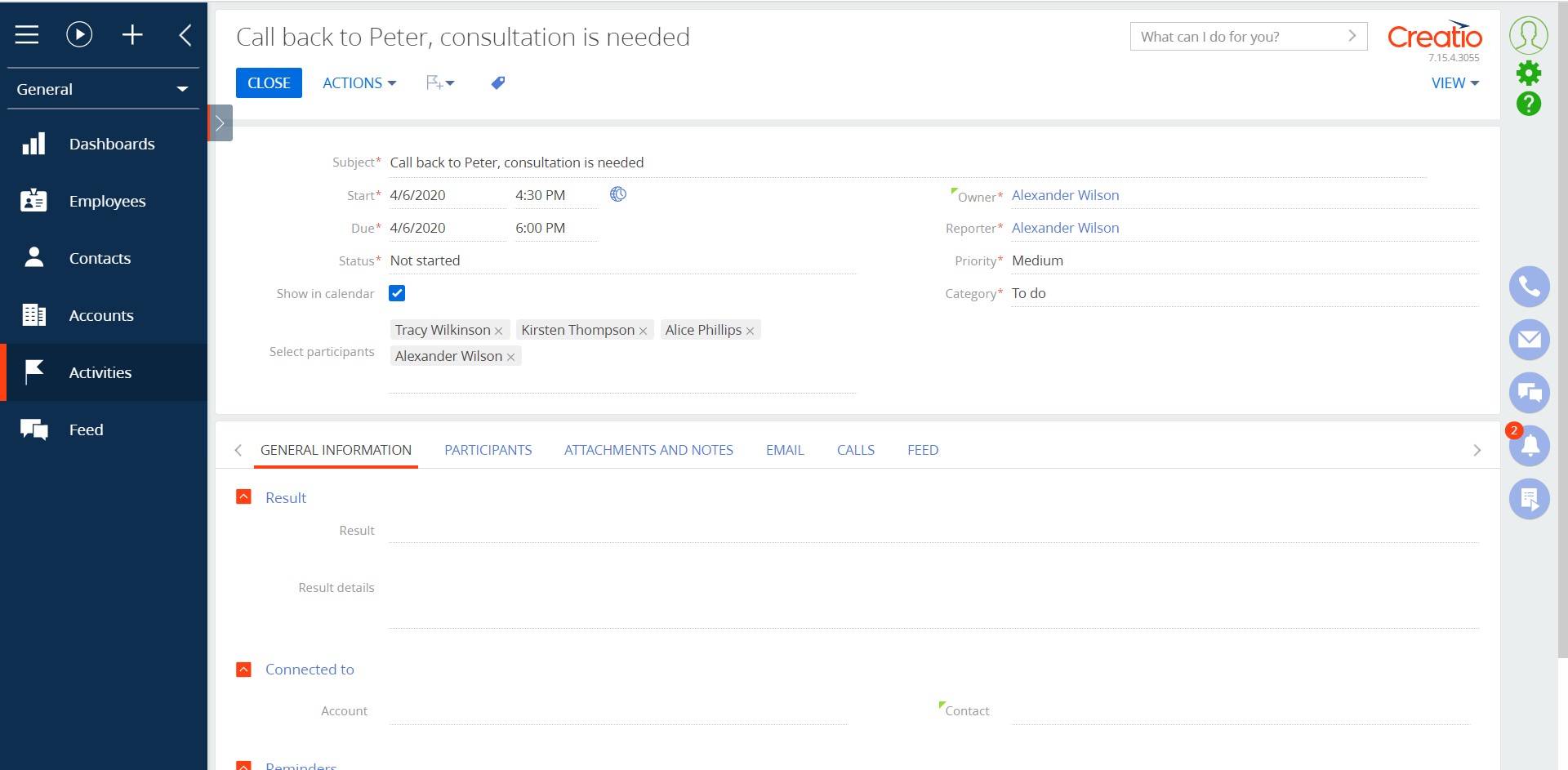
Task: Open the email panel envelope icon
Action: tap(1529, 340)
